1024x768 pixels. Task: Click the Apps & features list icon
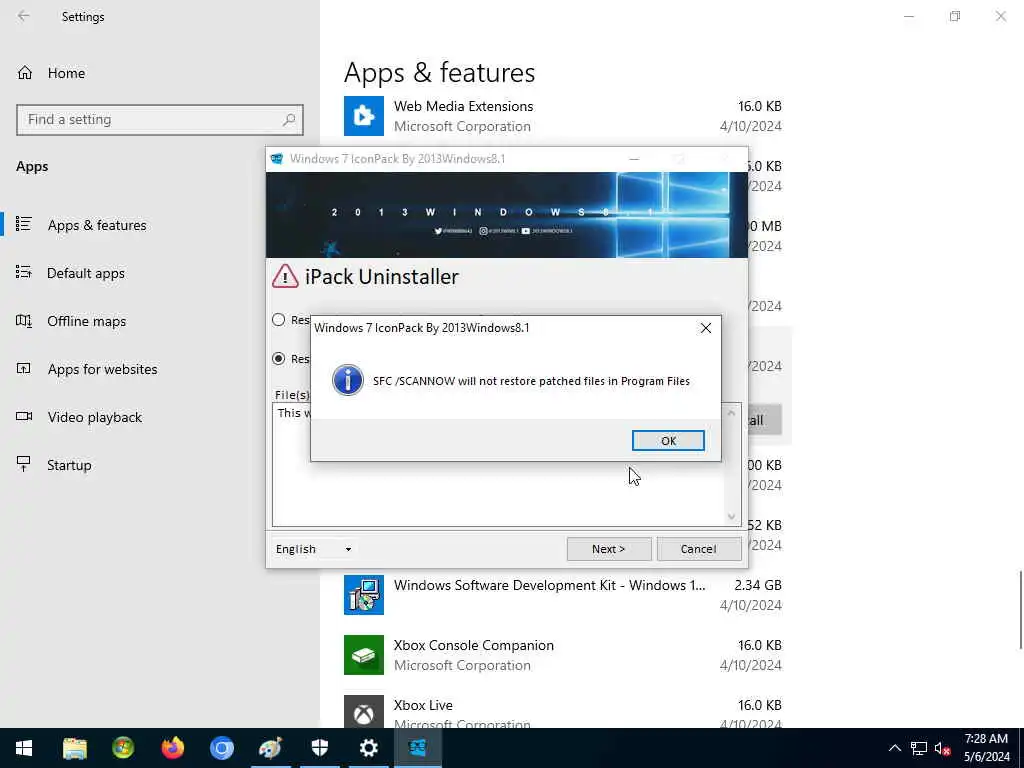(24, 224)
